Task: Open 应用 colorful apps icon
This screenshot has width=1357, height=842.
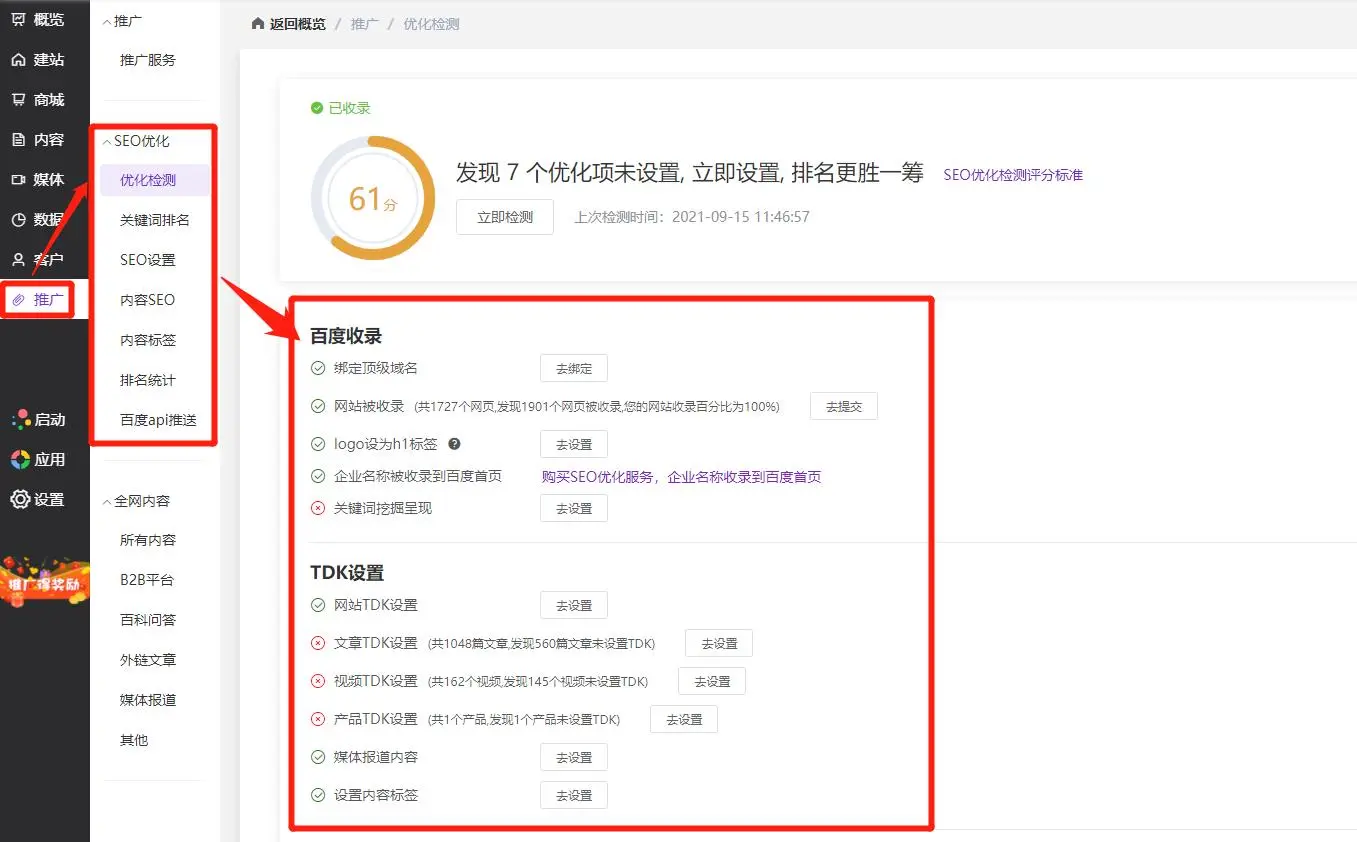Action: click(20, 459)
